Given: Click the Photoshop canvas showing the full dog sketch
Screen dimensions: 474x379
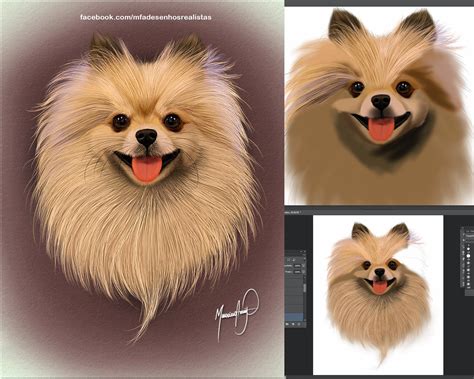Looking at the screenshot, I should tap(378, 295).
